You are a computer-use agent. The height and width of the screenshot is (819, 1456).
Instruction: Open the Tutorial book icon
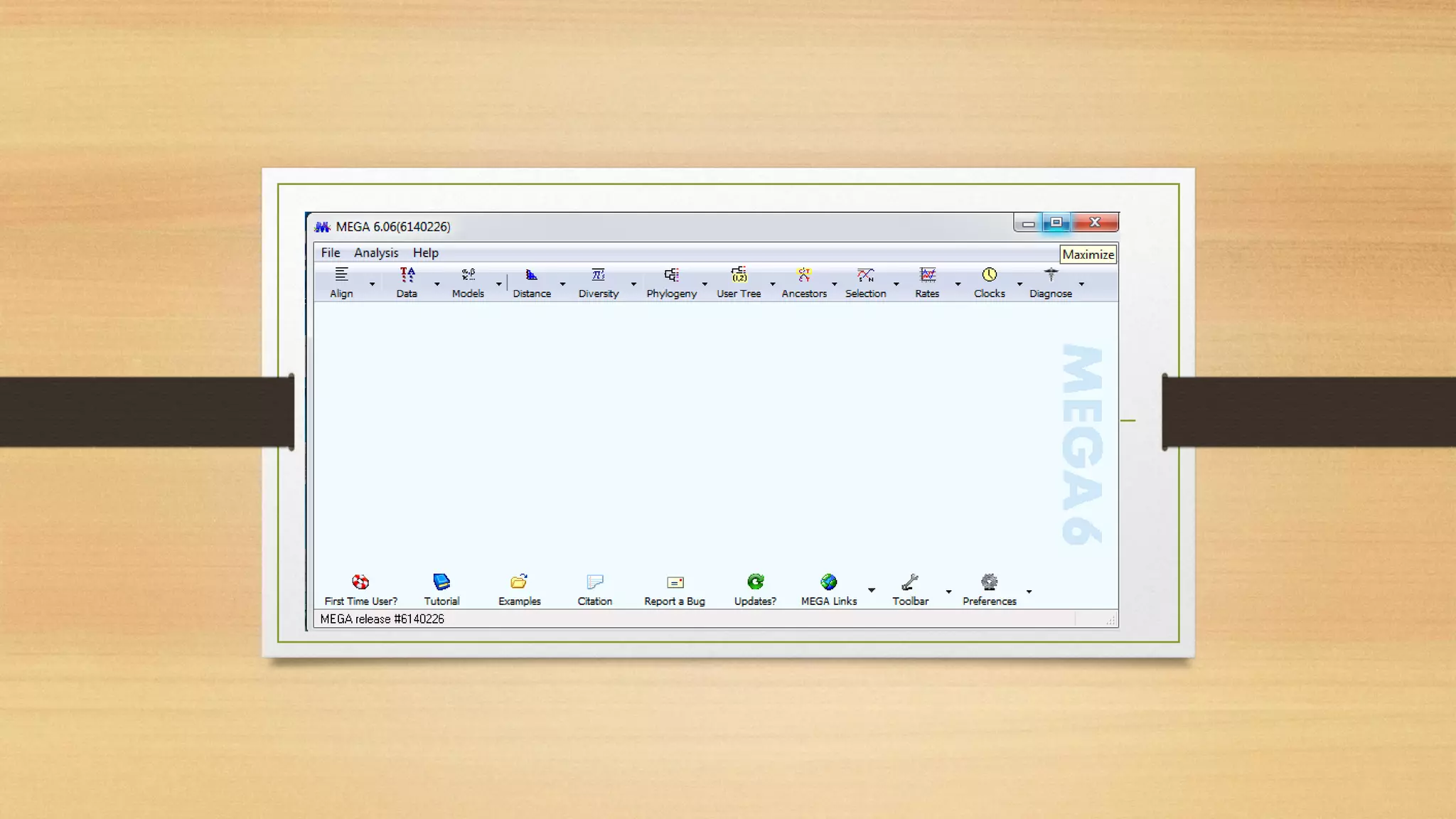pyautogui.click(x=441, y=582)
